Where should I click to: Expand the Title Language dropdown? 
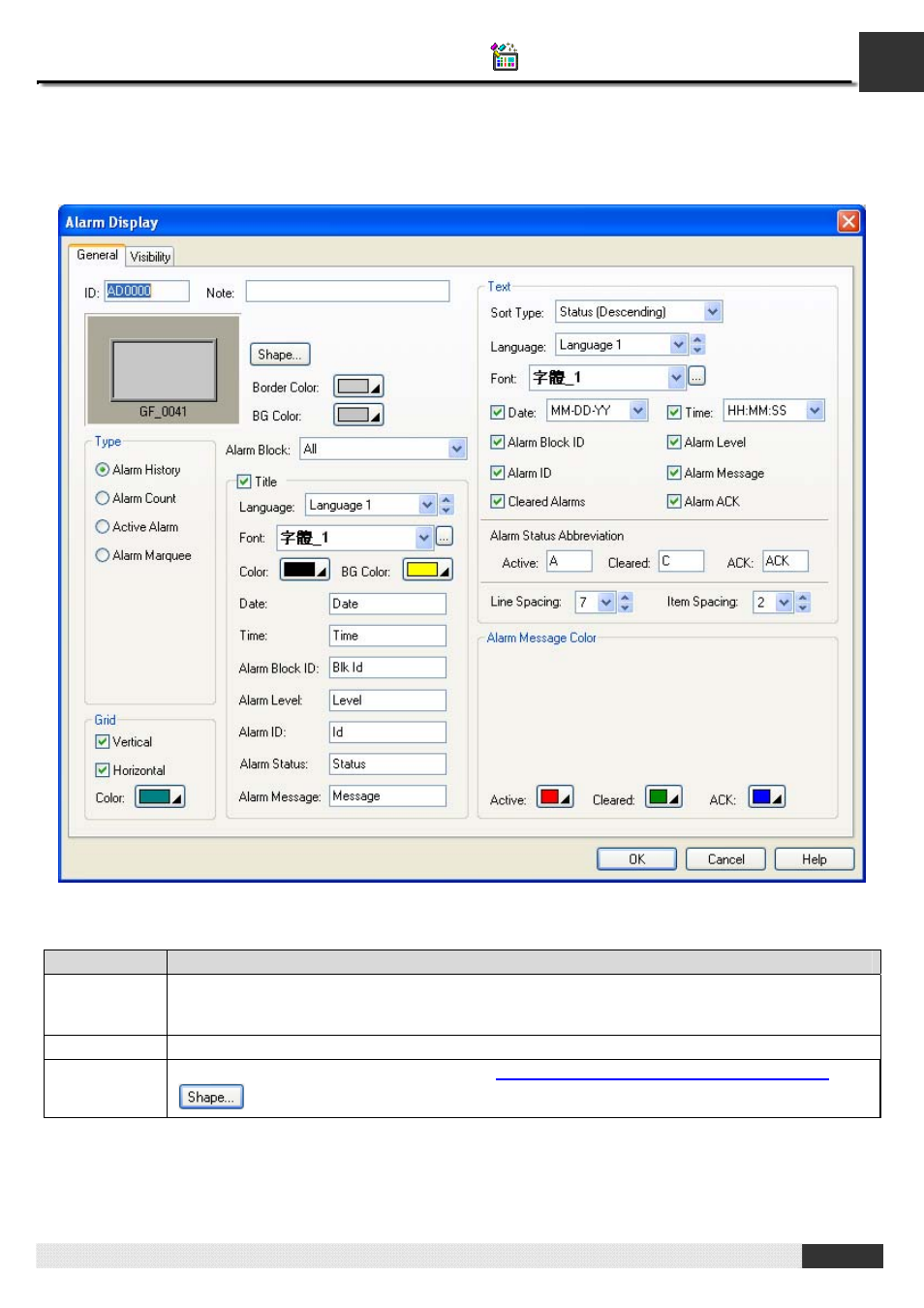tap(428, 505)
